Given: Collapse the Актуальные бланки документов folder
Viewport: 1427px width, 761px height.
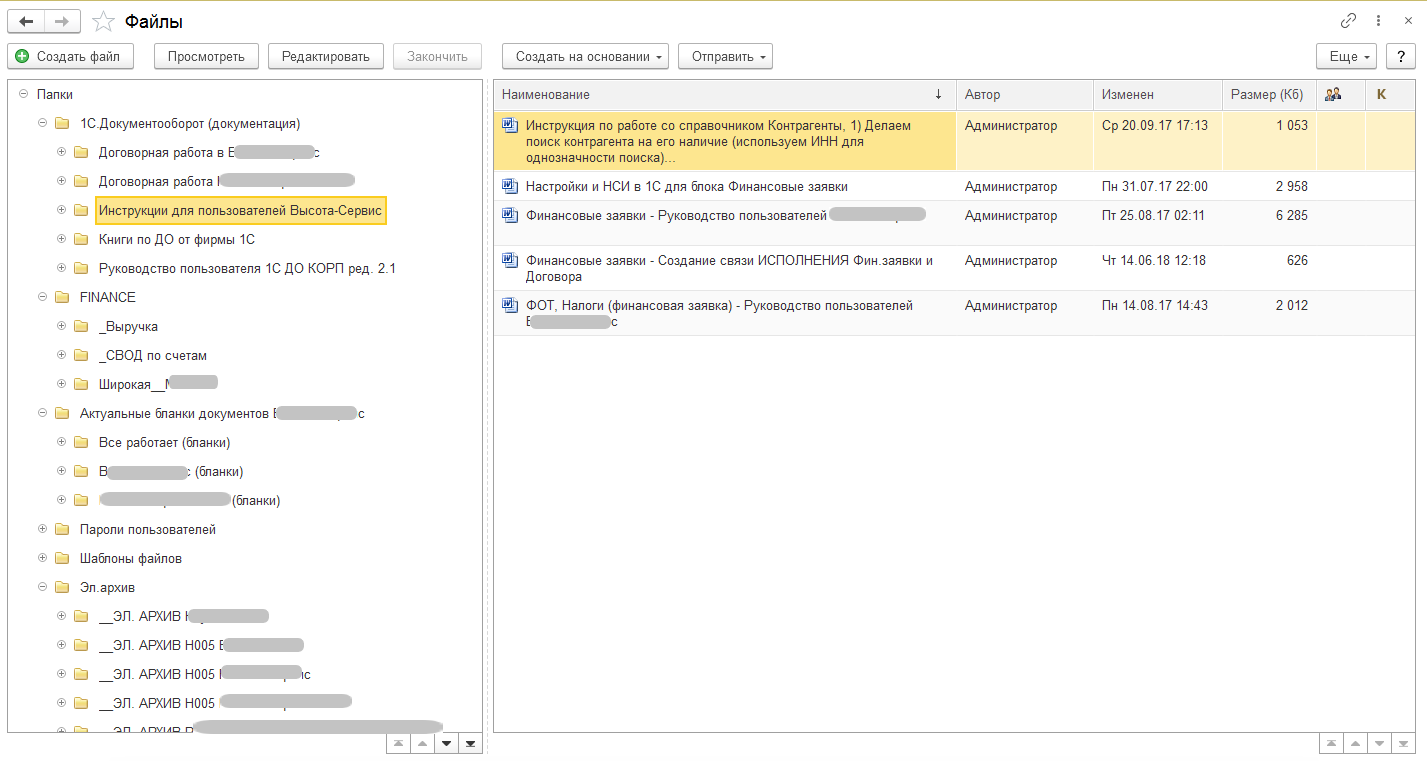Looking at the screenshot, I should pyautogui.click(x=42, y=414).
